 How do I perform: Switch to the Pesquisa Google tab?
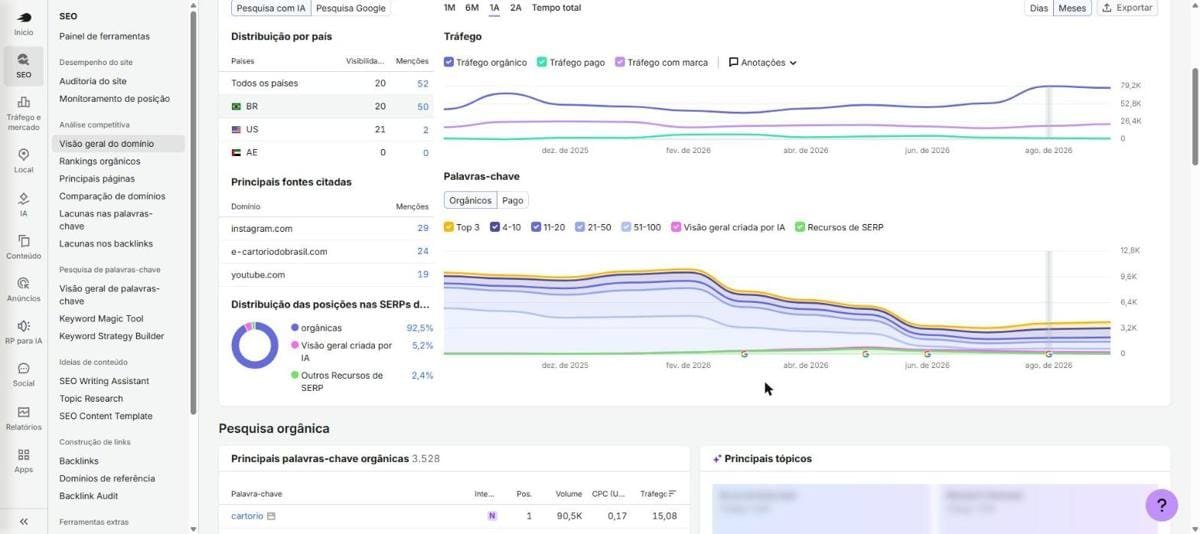pyautogui.click(x=350, y=8)
